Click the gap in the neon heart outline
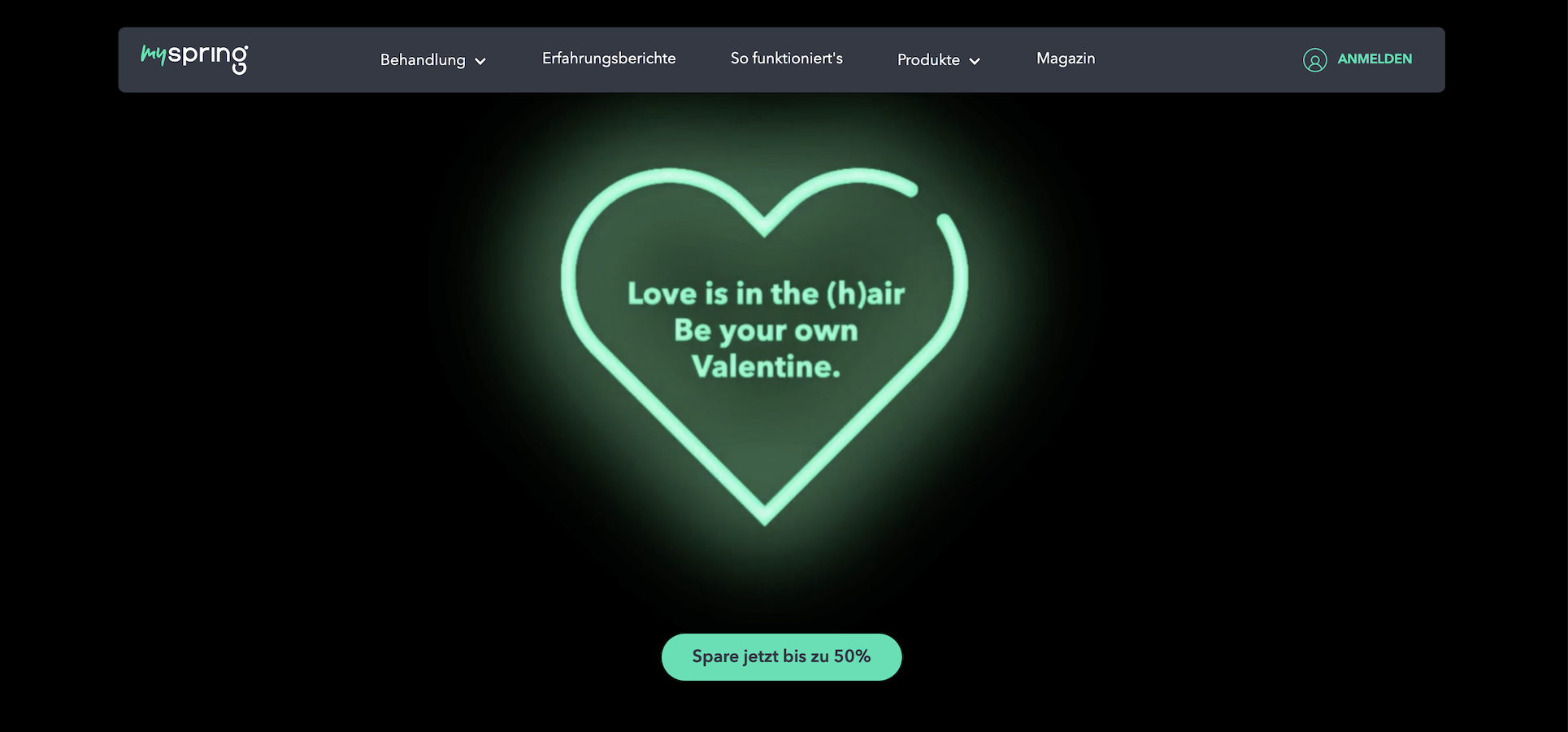 (x=928, y=203)
